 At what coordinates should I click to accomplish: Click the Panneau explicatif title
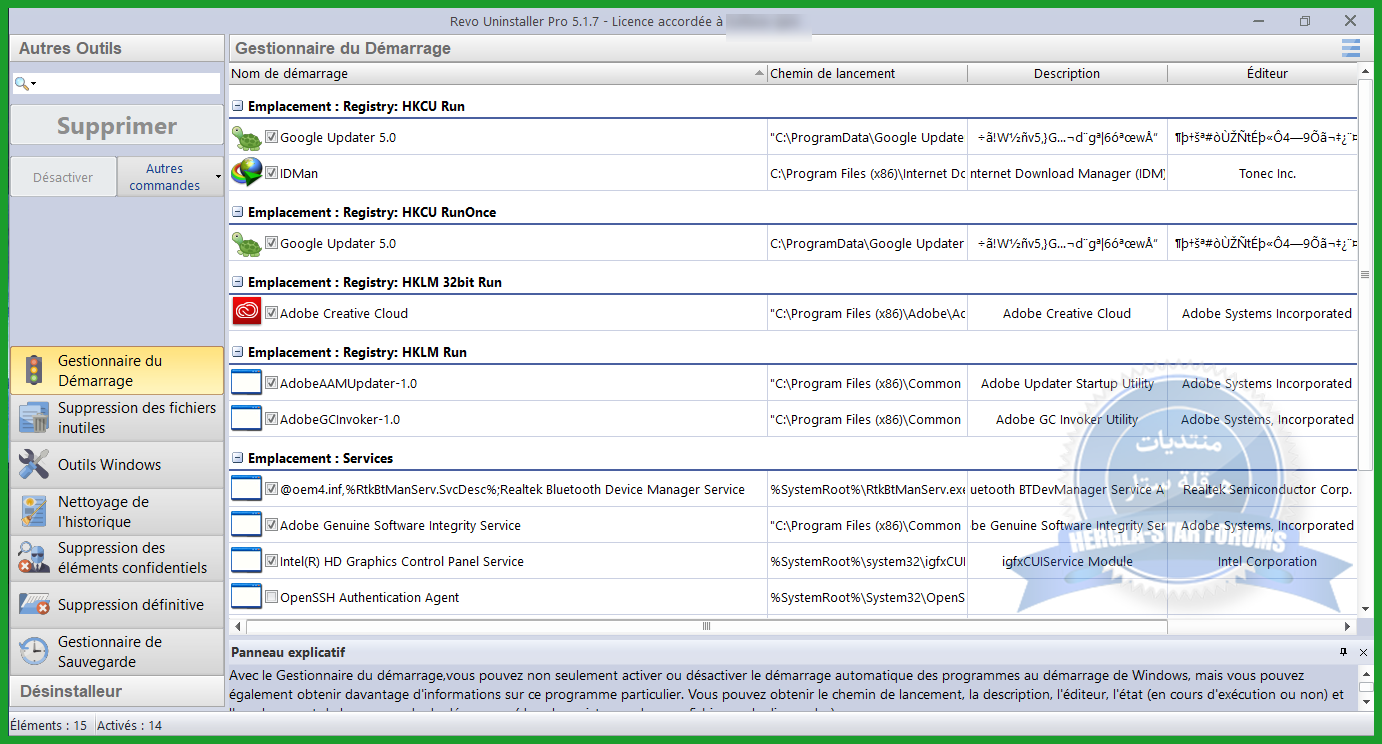pos(288,652)
